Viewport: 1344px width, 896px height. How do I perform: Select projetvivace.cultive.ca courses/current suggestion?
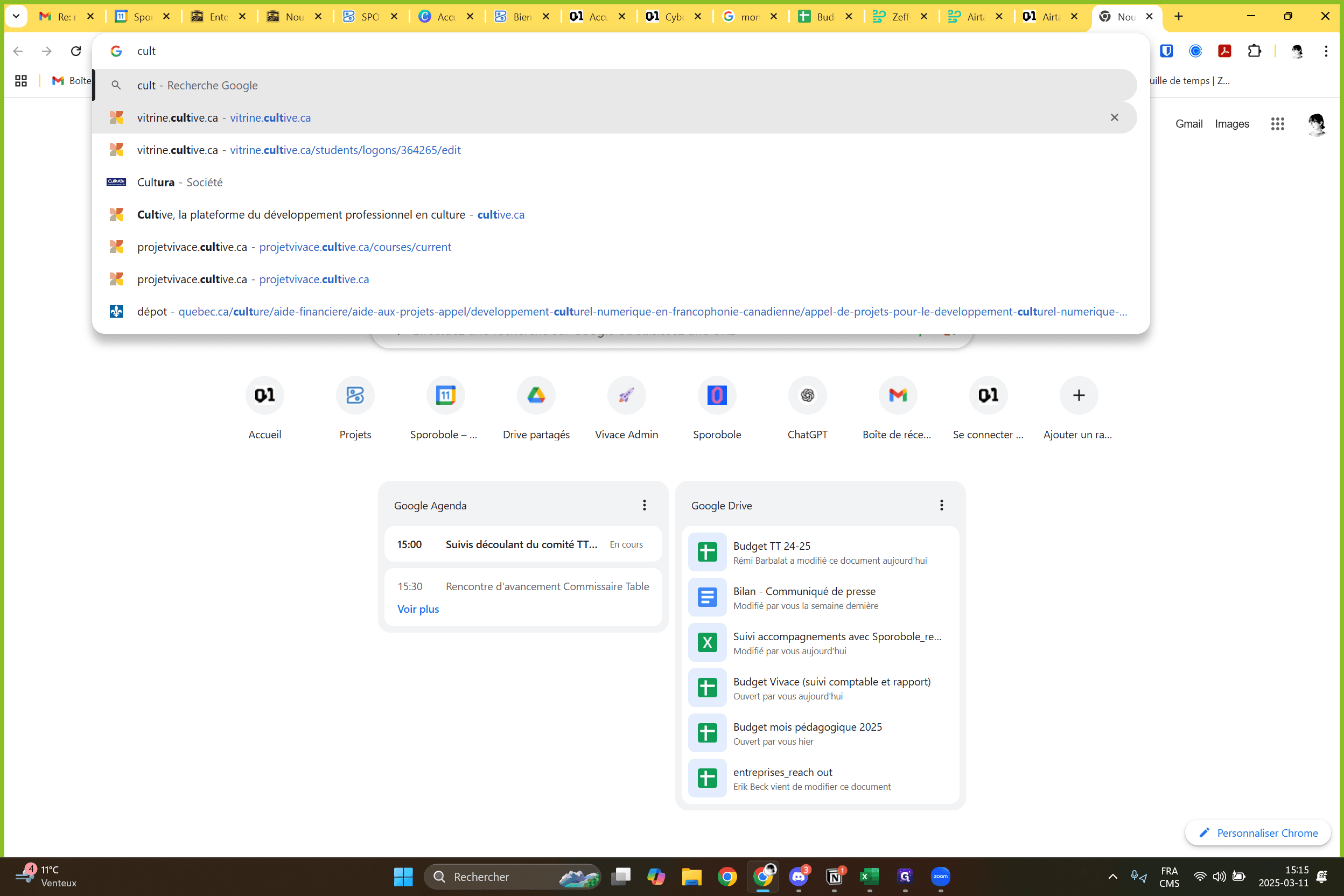tap(614, 247)
